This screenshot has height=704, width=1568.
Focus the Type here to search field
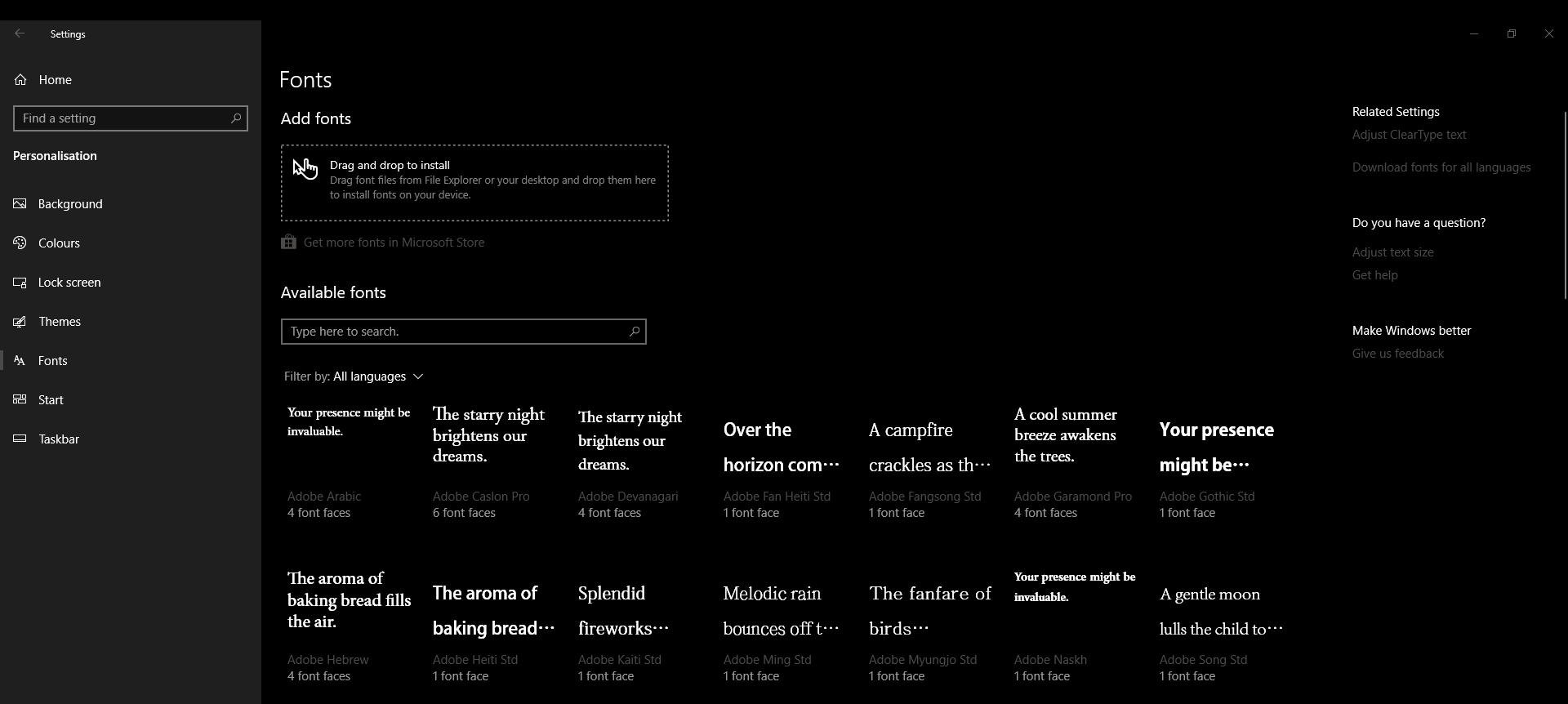coord(463,332)
